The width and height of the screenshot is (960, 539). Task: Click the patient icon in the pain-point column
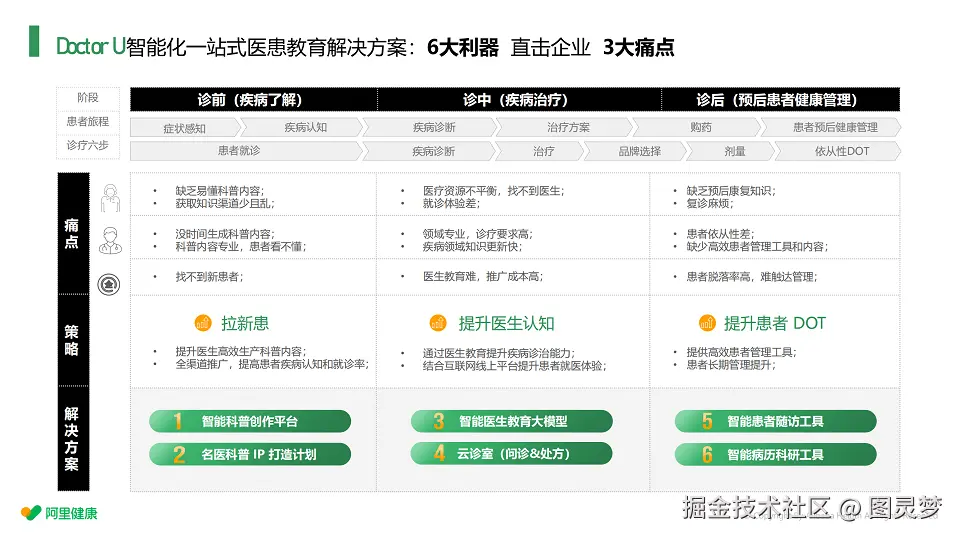(110, 198)
